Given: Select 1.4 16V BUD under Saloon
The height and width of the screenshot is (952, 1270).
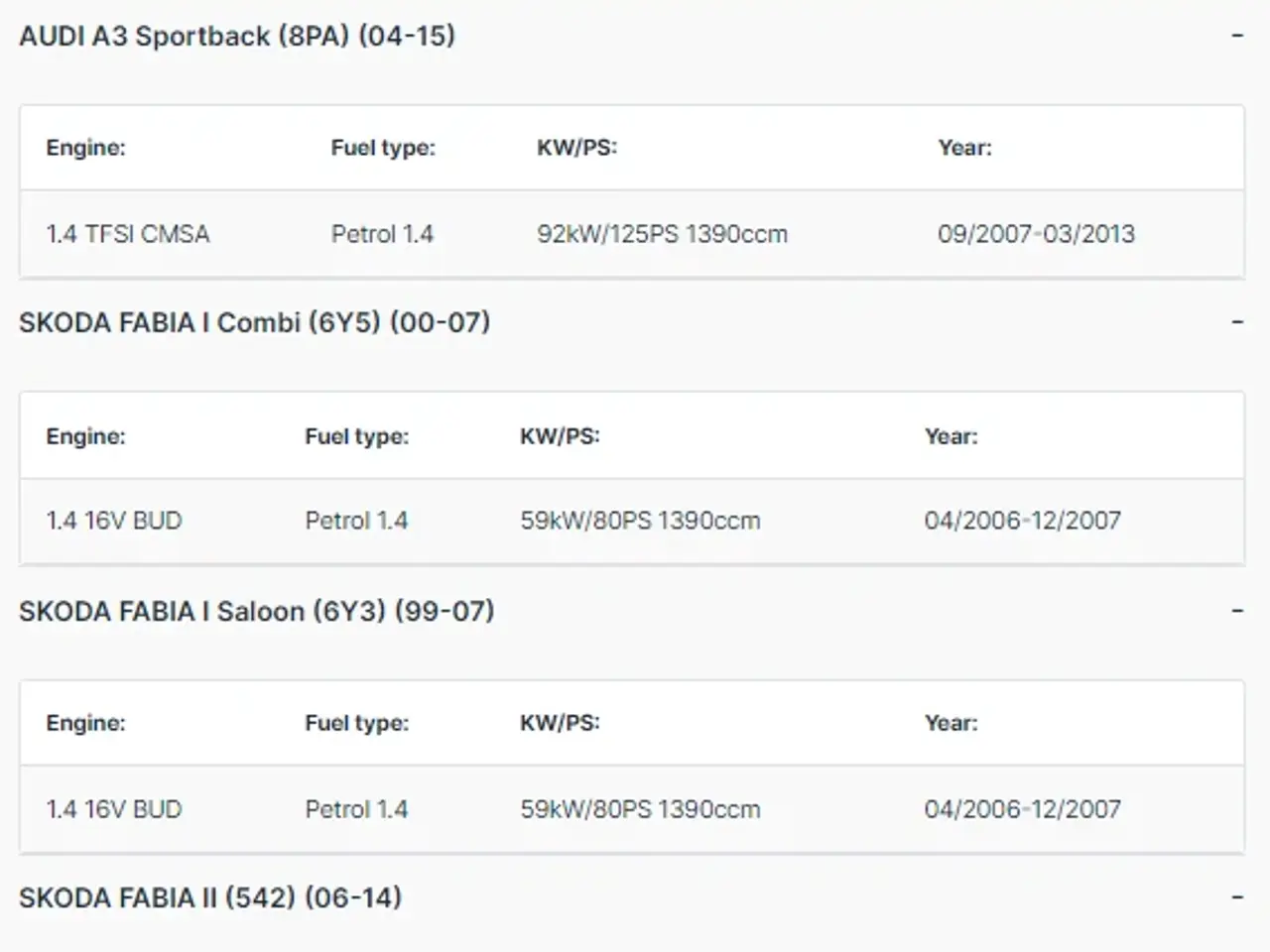Looking at the screenshot, I should [x=114, y=809].
